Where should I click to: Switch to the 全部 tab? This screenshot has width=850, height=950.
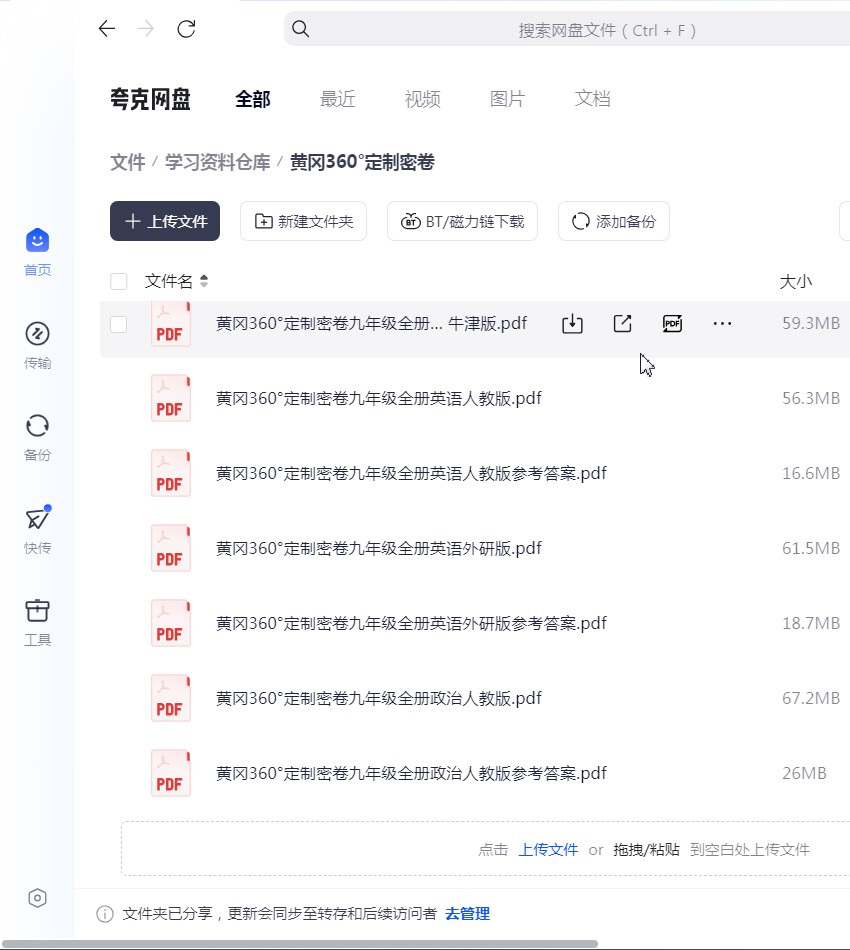click(x=253, y=99)
